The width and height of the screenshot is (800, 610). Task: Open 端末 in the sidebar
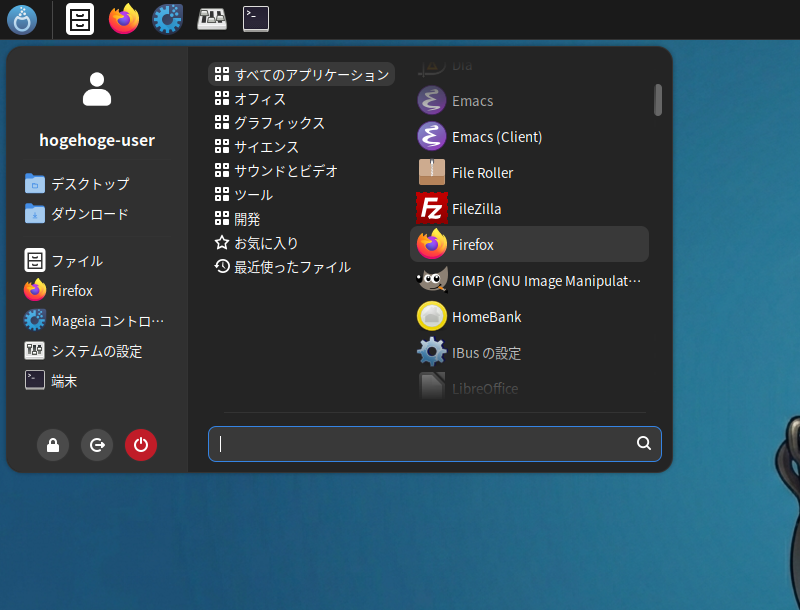click(x=51, y=380)
